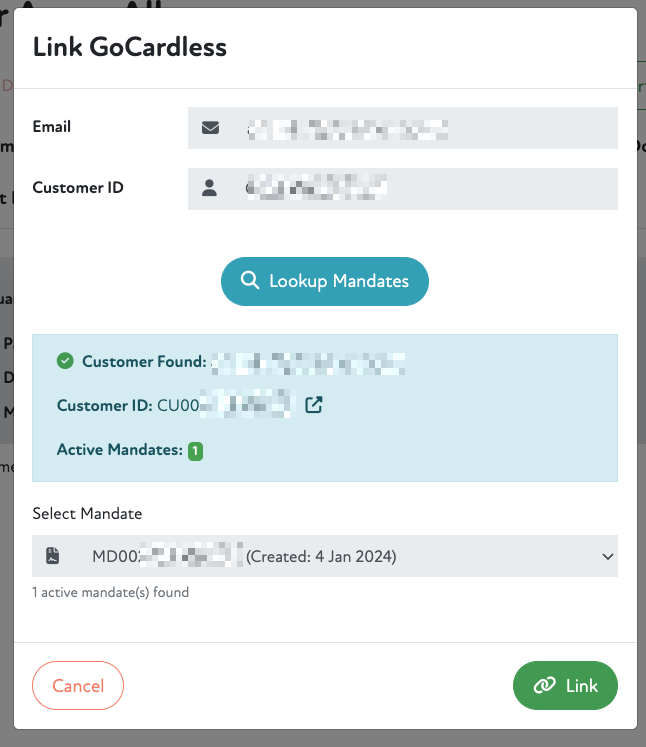Click the person icon in the Customer ID field

click(209, 188)
